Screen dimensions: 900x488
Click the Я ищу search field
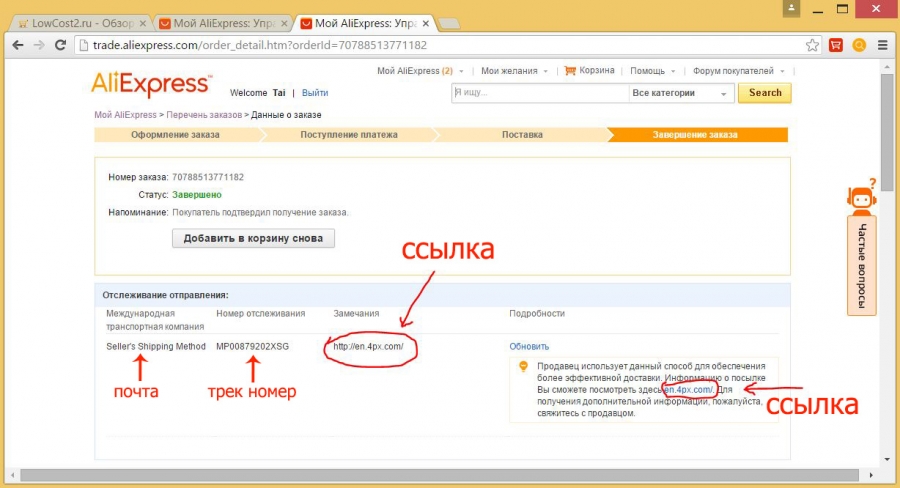[x=540, y=93]
